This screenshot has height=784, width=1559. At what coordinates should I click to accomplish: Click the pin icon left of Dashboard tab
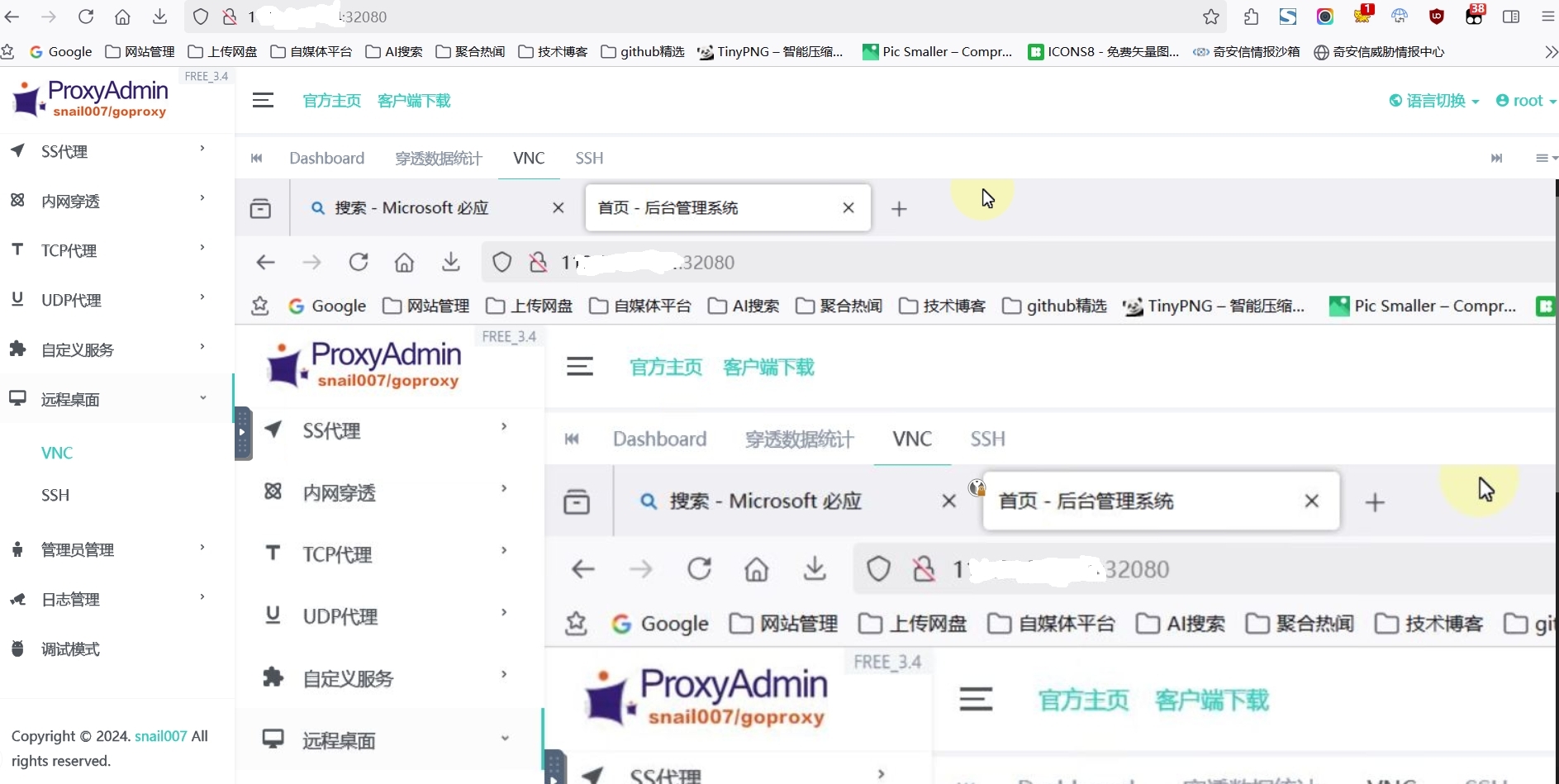click(x=257, y=158)
